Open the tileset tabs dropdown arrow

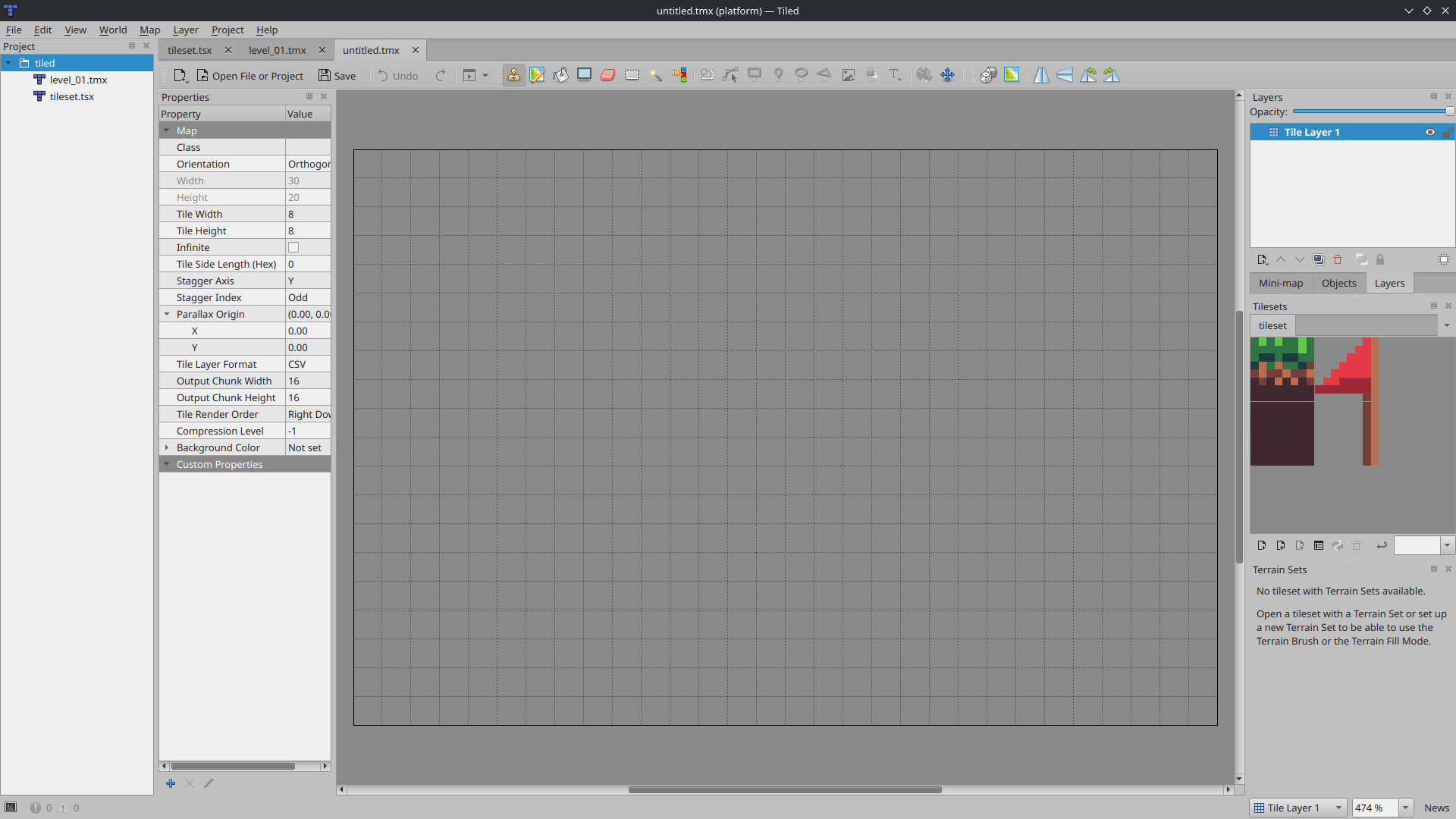[x=1447, y=325]
